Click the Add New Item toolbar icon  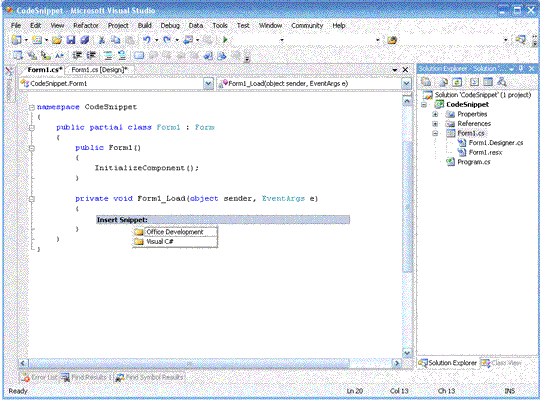click(x=37, y=40)
